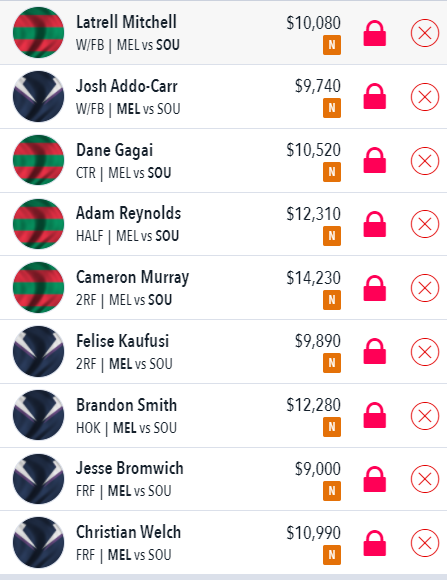This screenshot has height=580, width=447.
Task: Toggle the lock for Dane Gagai
Action: pos(374,160)
